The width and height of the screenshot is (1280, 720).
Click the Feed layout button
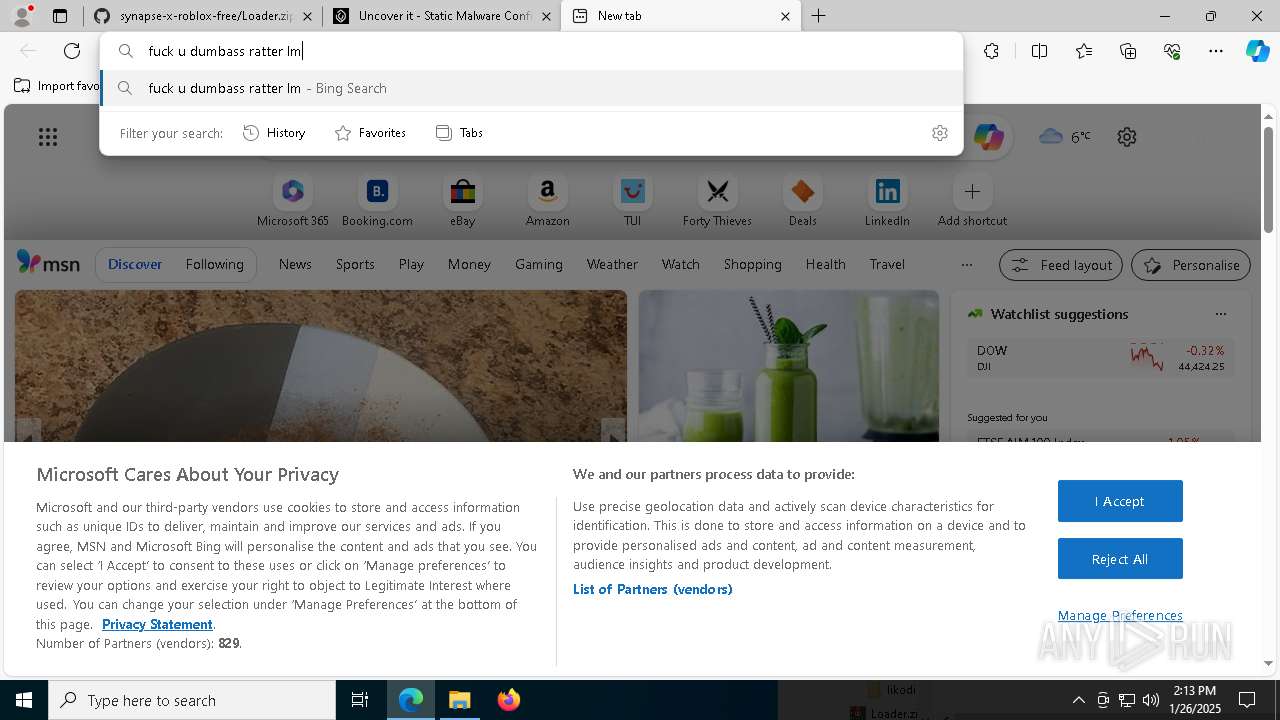[x=1061, y=265]
